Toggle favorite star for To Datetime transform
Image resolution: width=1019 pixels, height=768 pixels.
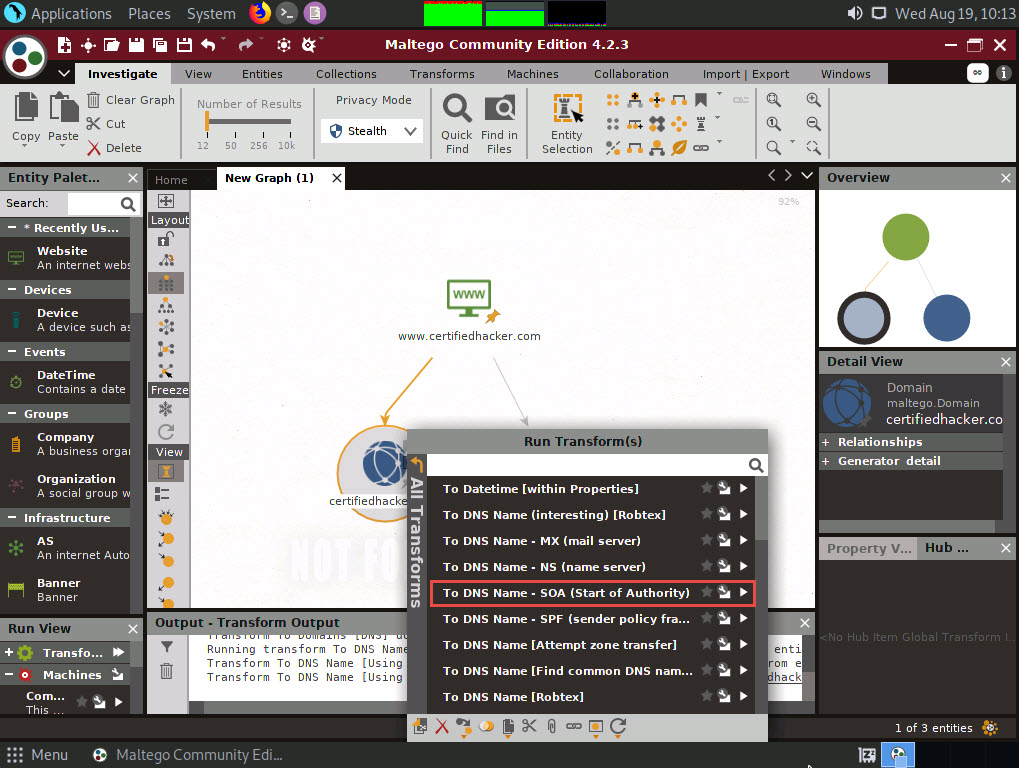pyautogui.click(x=707, y=488)
